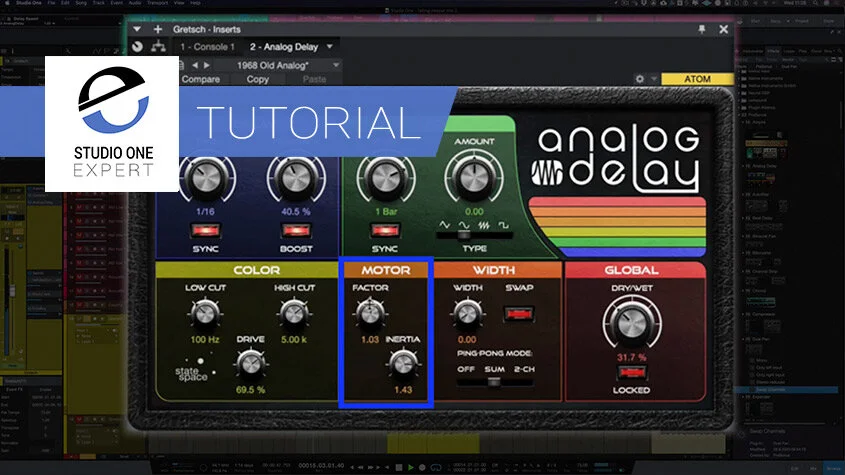Click the Analog Delay logo
This screenshot has height=475, width=845.
[x=615, y=159]
